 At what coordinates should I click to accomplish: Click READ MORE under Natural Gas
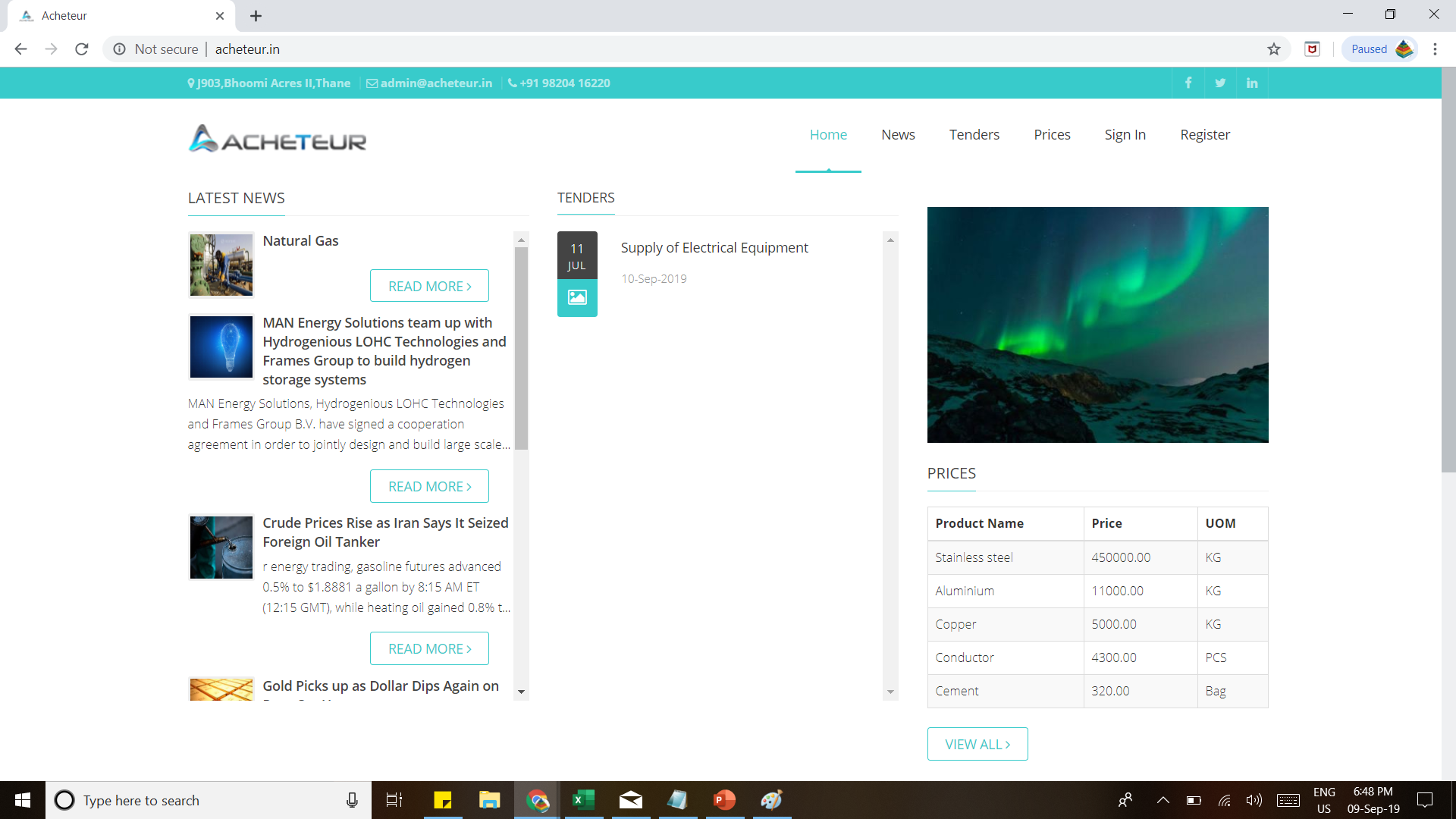pyautogui.click(x=429, y=286)
